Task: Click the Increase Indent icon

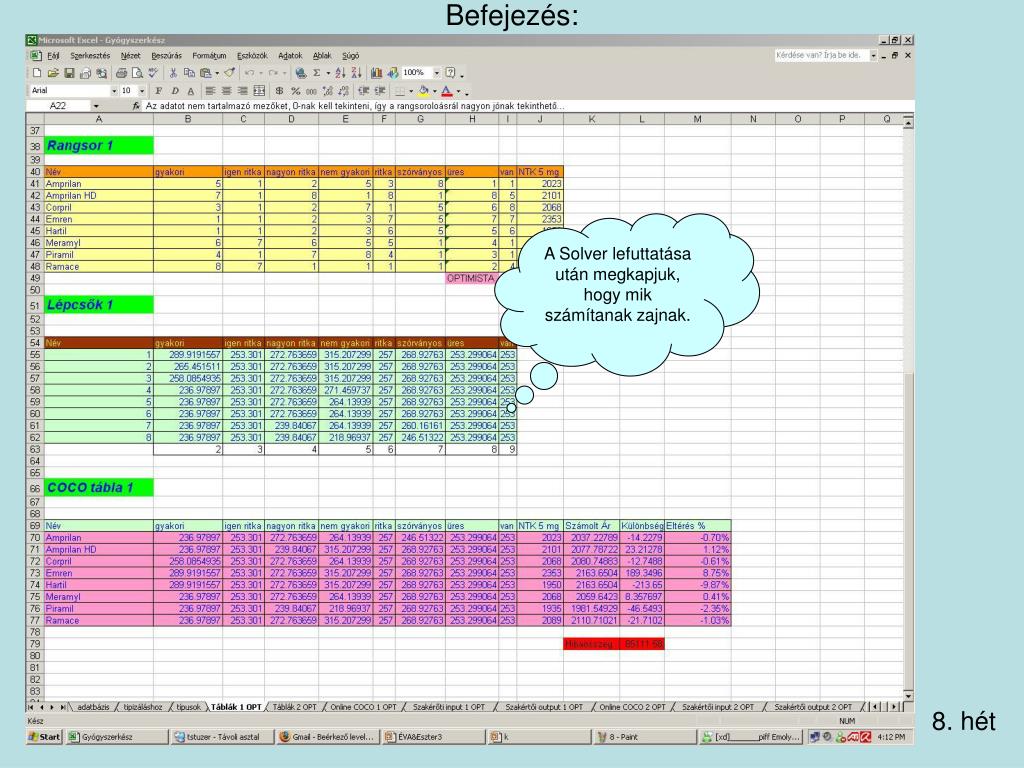Action: pos(380,91)
